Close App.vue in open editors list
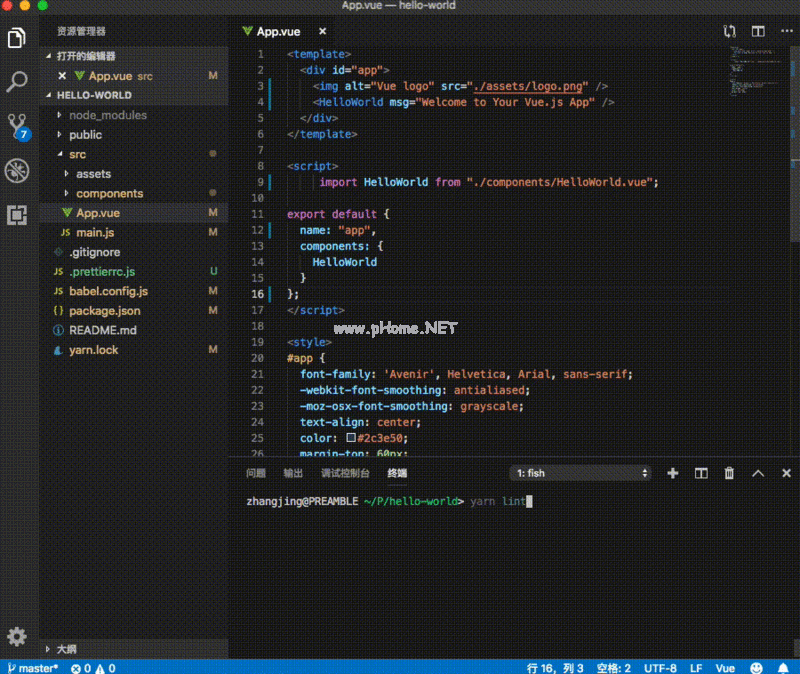Image resolution: width=800 pixels, height=674 pixels. (62, 76)
